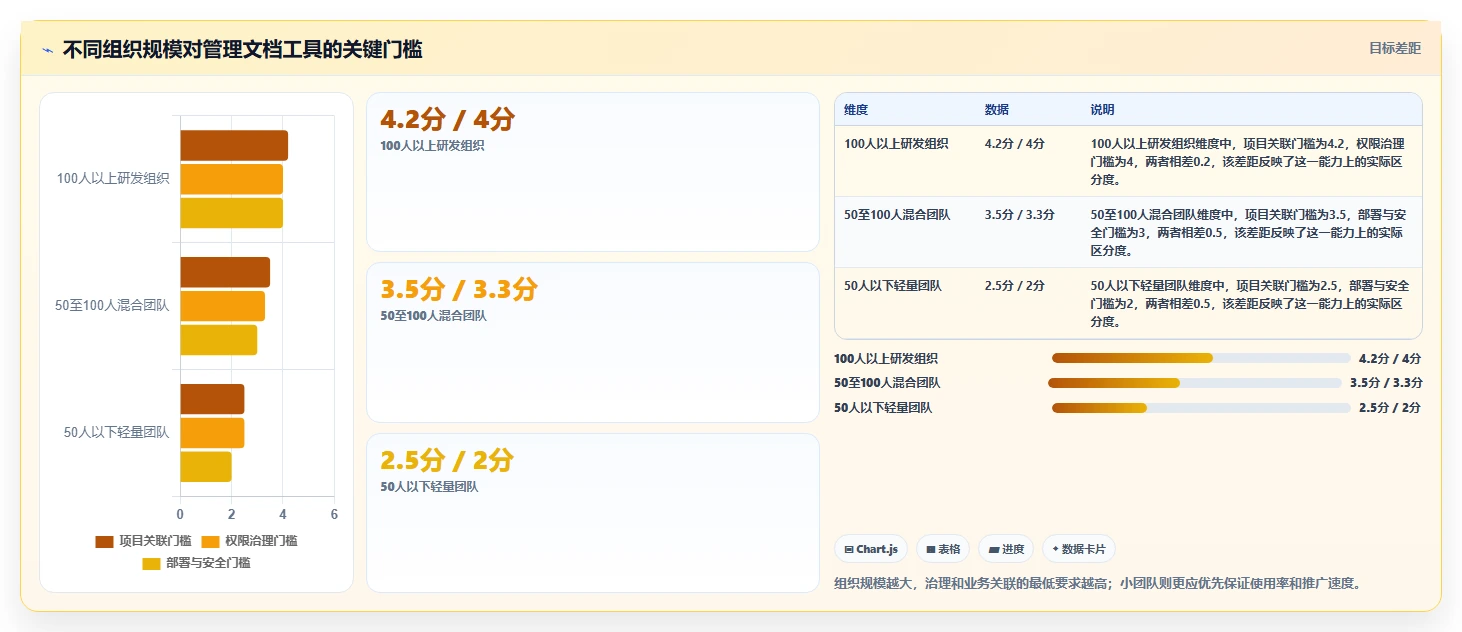
Task: Click the 2.5分 / 2分 data card
Action: coord(593,513)
